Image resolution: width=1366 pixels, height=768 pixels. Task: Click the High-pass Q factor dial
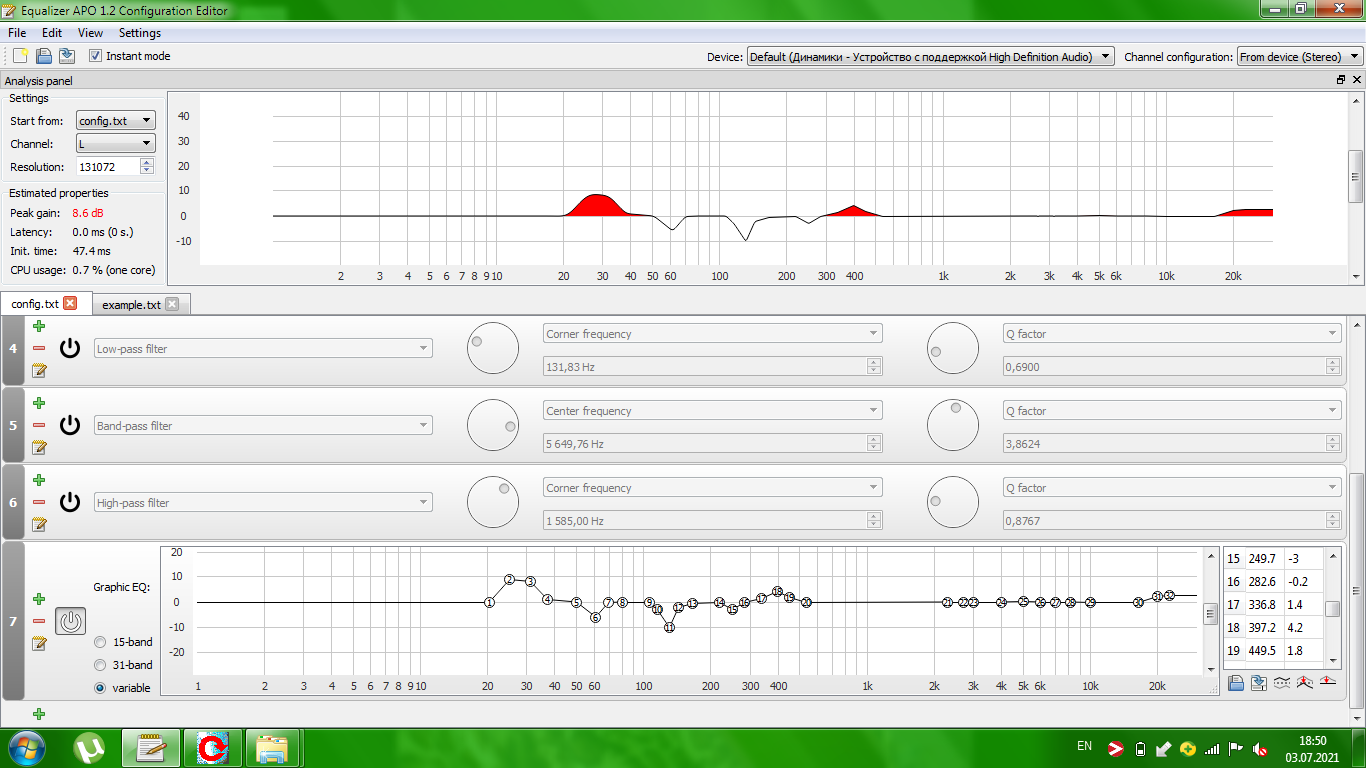click(953, 502)
